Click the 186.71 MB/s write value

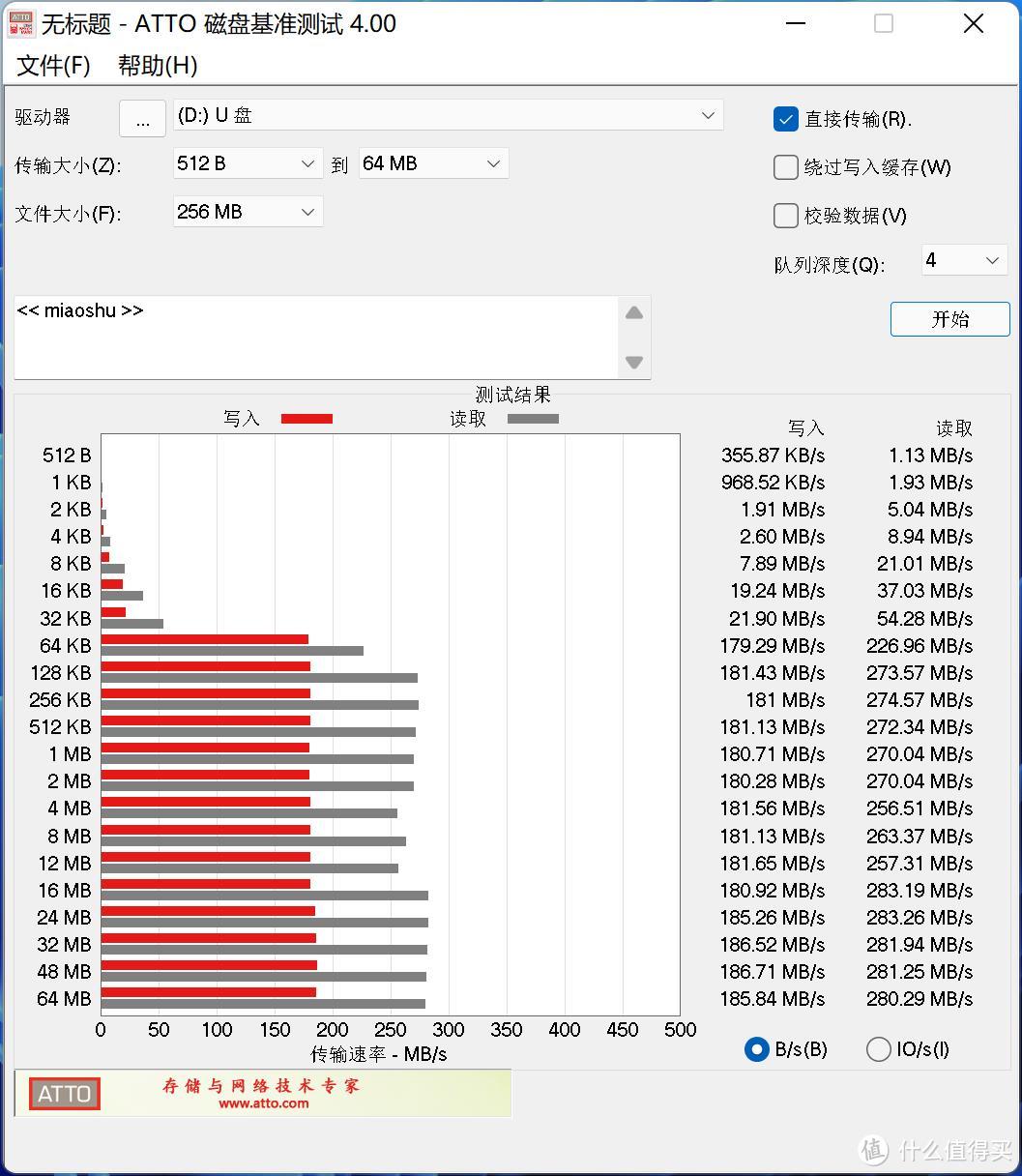773,972
